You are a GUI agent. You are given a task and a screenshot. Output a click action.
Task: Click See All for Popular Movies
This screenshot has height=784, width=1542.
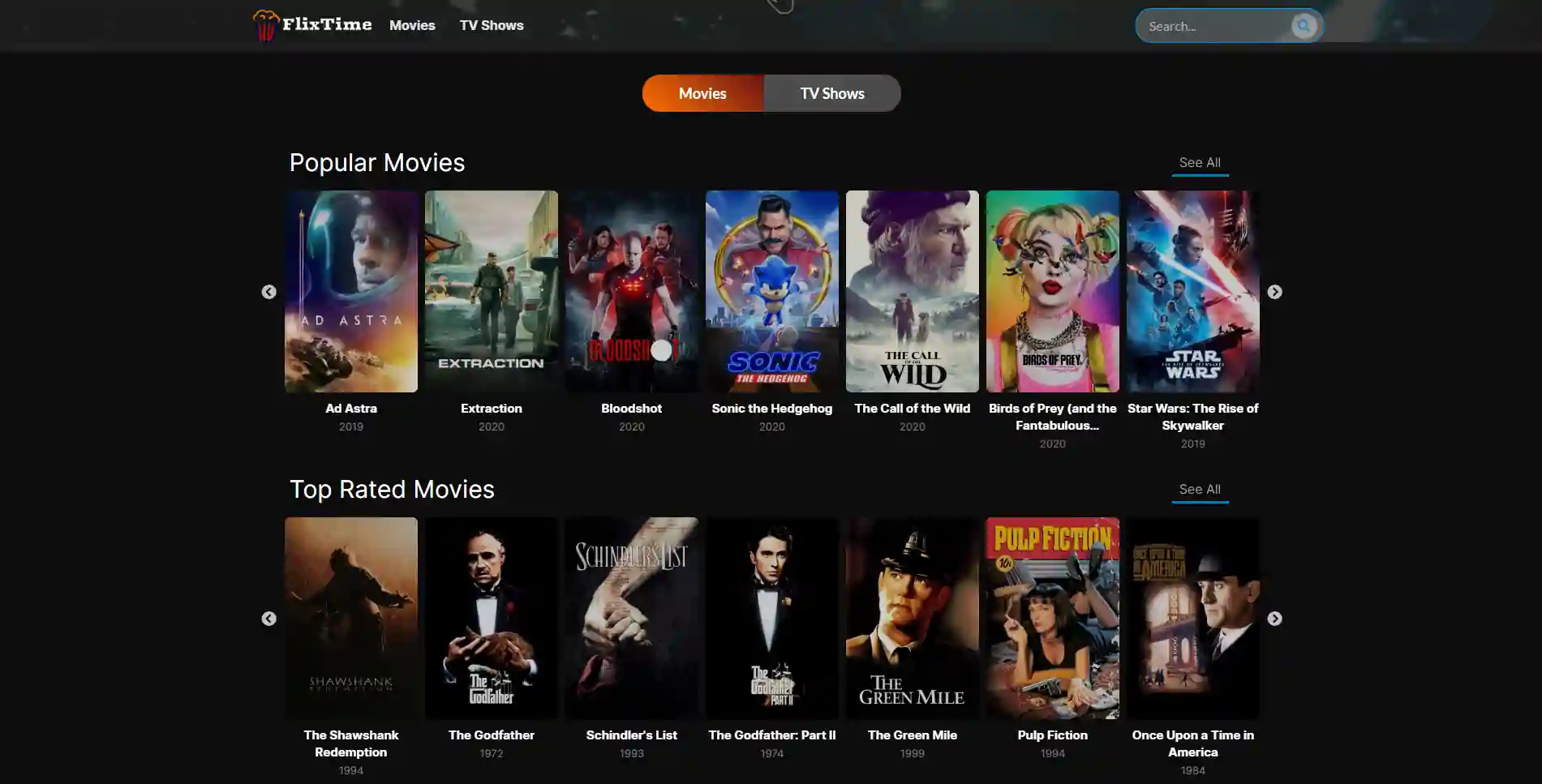pos(1200,163)
